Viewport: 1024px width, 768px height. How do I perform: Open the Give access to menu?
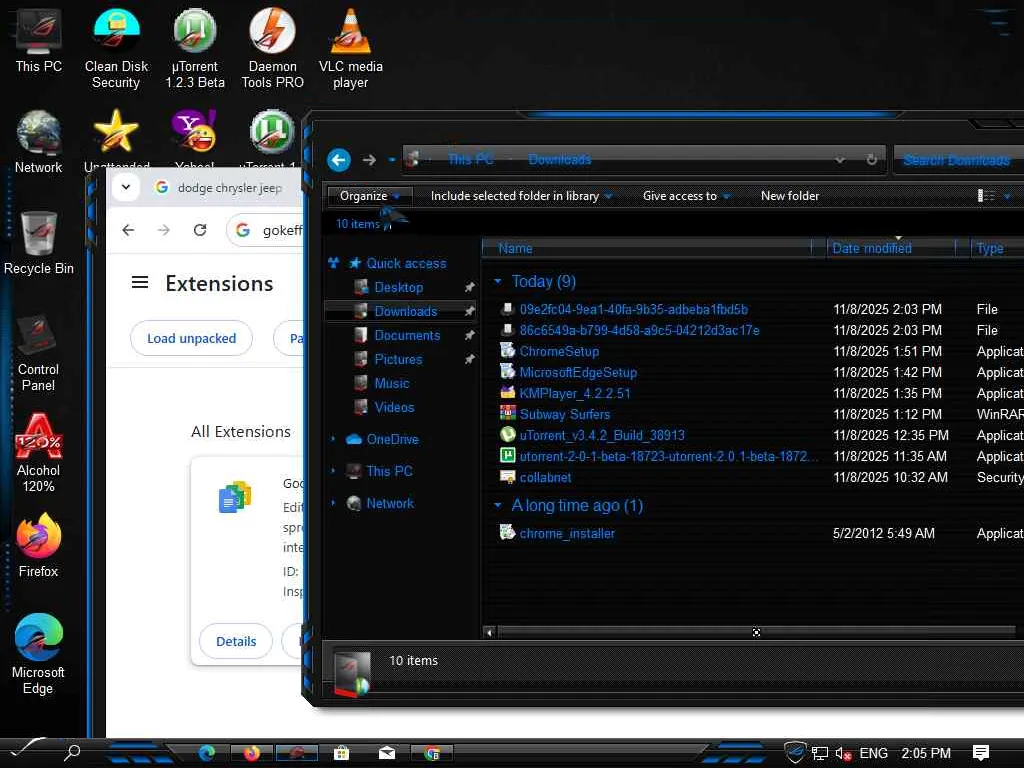[x=686, y=196]
